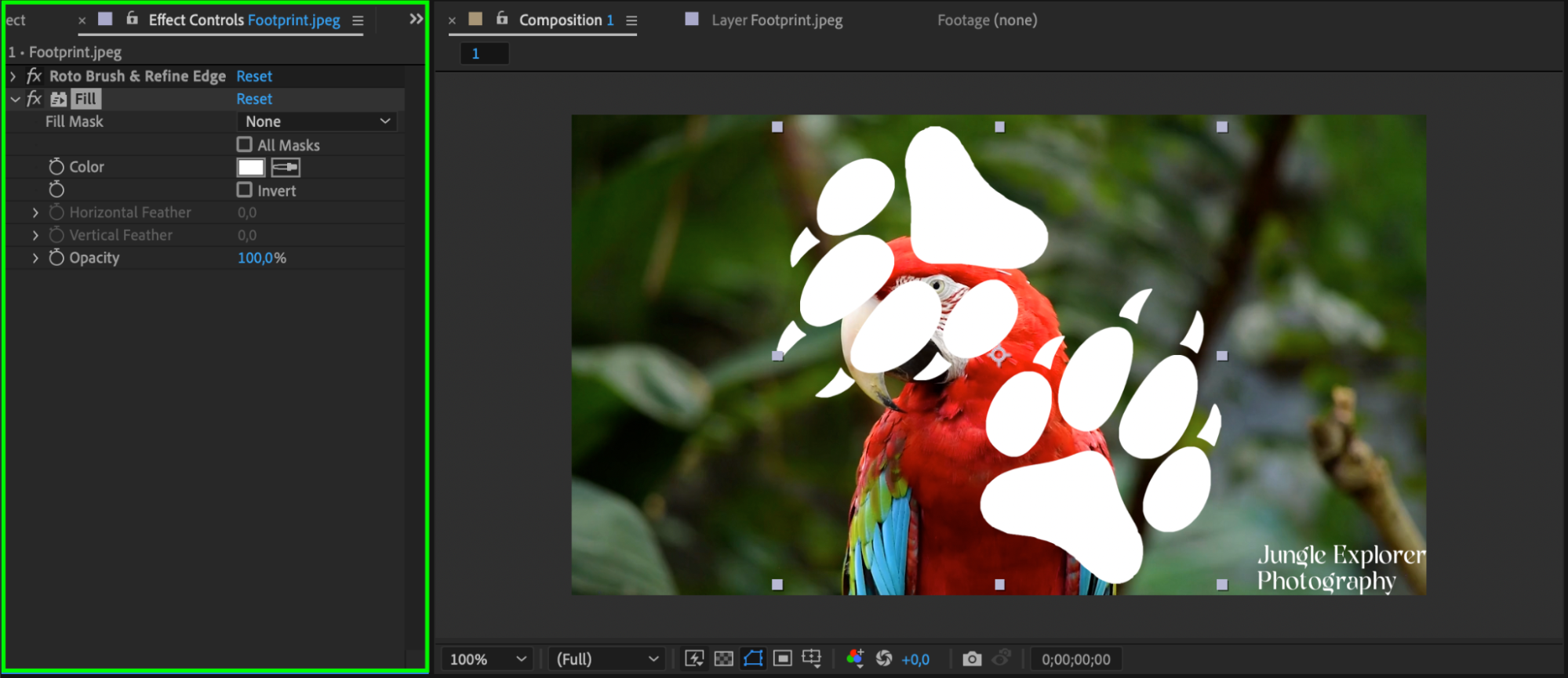Expand the Roto Brush & Refine Edge effect
The image size is (1568, 678).
(x=13, y=76)
